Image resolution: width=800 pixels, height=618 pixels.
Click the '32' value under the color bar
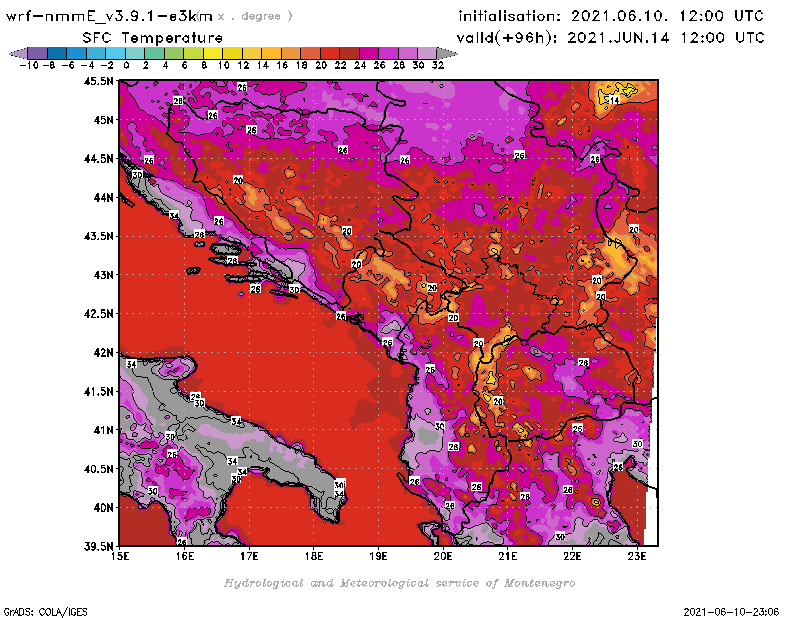[x=438, y=65]
